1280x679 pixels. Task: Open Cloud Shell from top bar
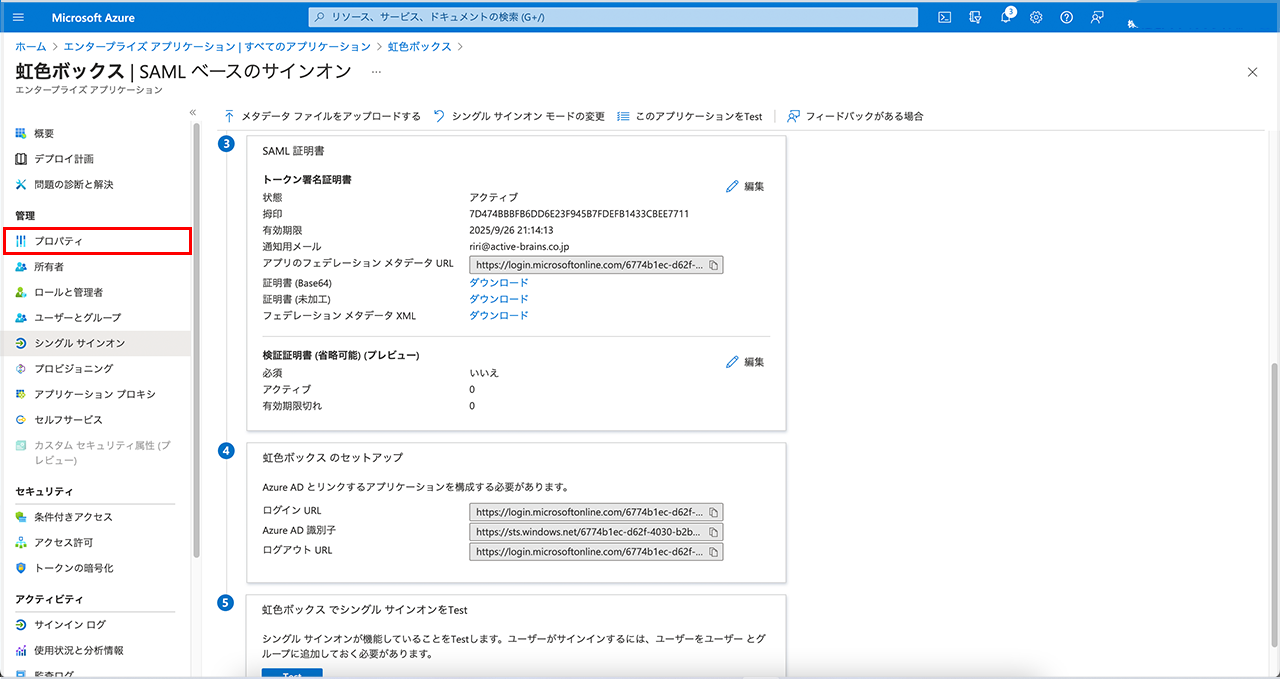944,17
